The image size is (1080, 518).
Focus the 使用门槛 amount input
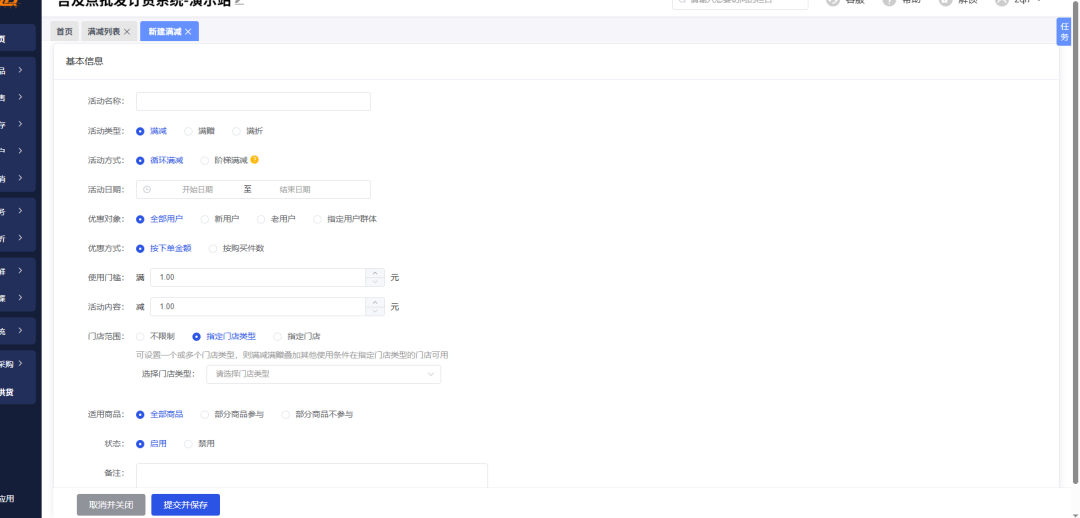point(258,278)
